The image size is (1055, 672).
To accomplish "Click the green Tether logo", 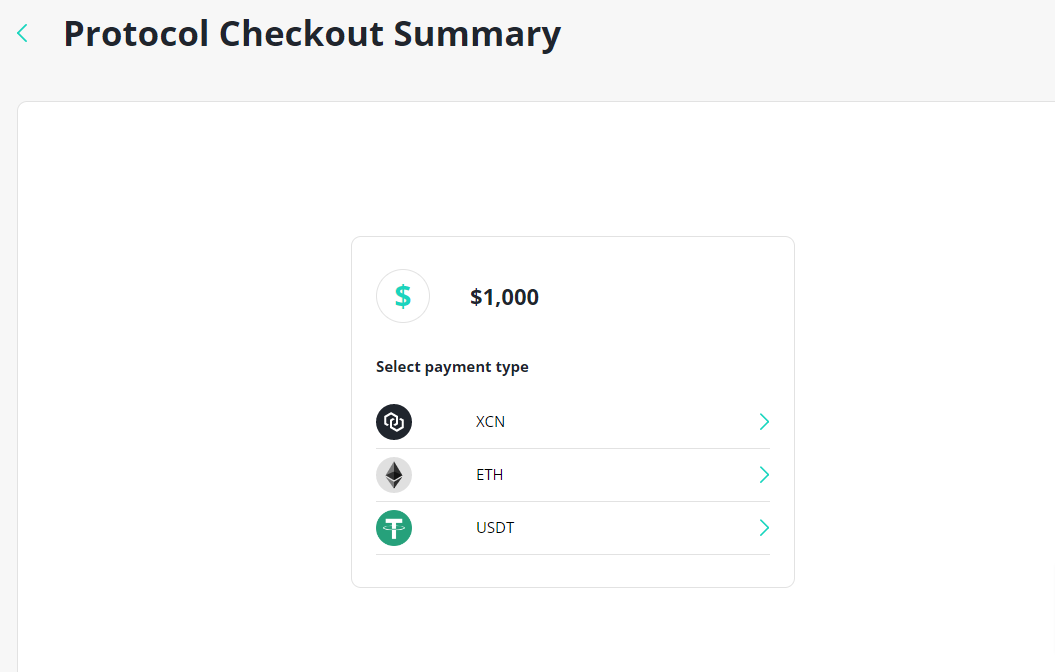I will click(x=394, y=528).
